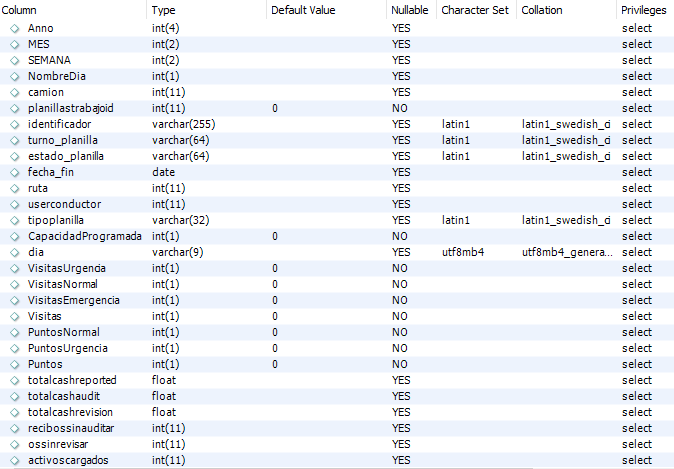The image size is (674, 469).
Task: Click the diamond icon beside activoscargados
Action: [x=15, y=460]
